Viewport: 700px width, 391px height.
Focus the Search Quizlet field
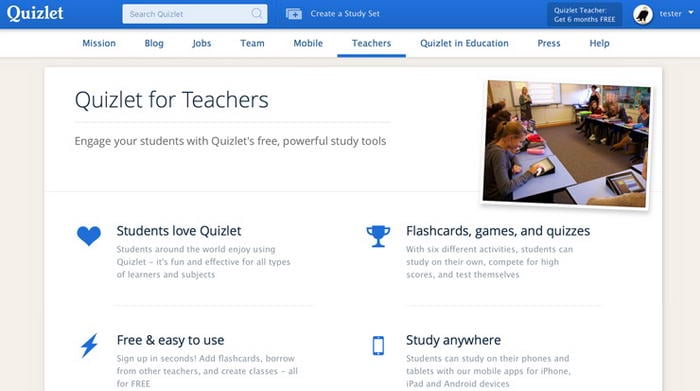pyautogui.click(x=195, y=14)
